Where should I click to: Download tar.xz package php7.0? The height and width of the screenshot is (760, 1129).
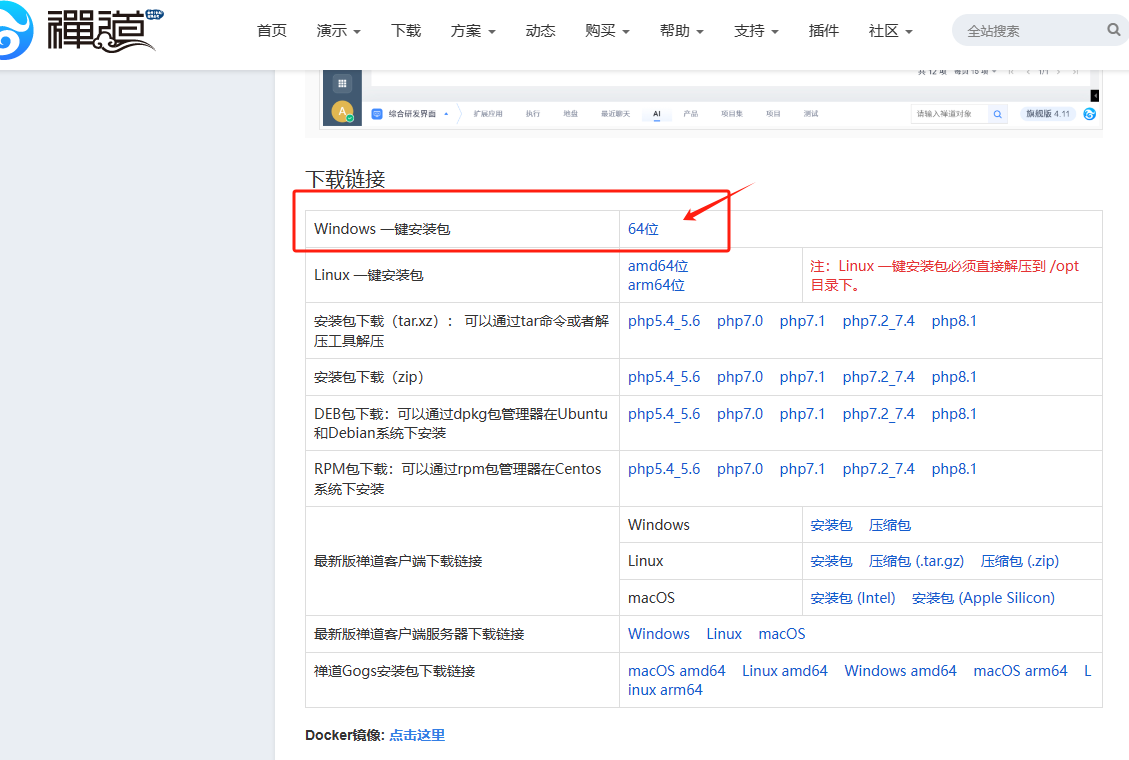739,321
